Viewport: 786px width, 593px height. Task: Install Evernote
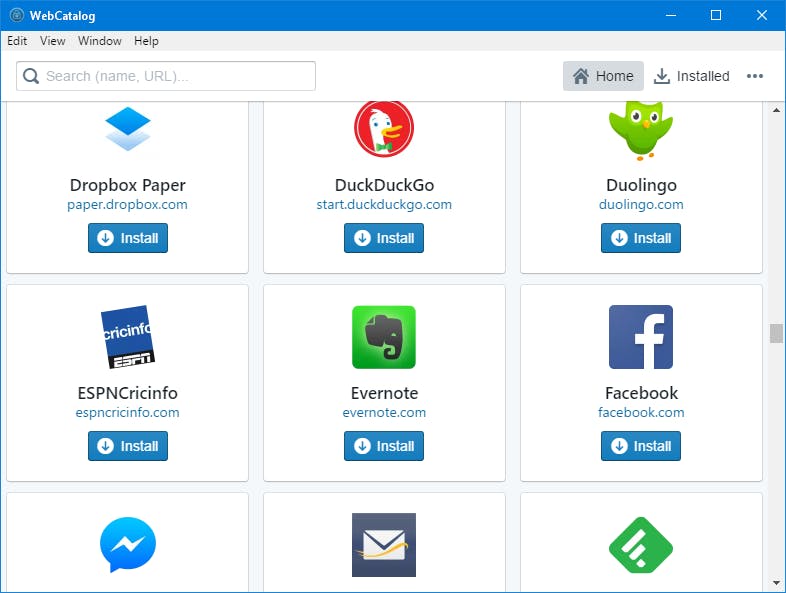point(384,446)
